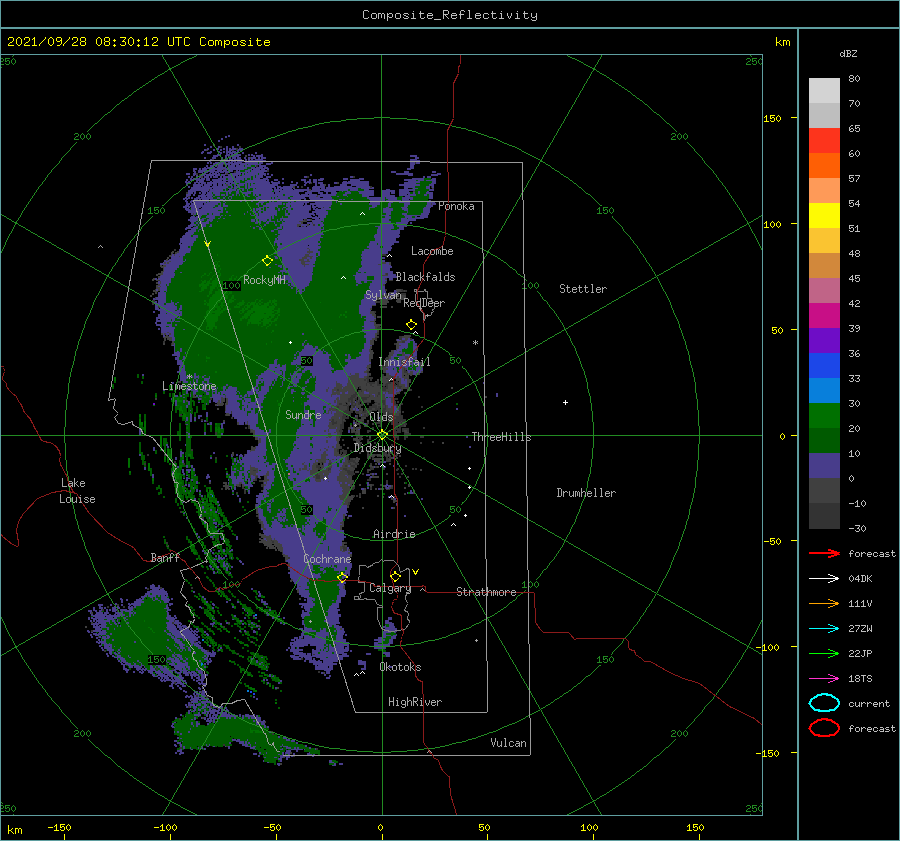Click the Blackfalds label
The width and height of the screenshot is (900, 841).
pyautogui.click(x=425, y=277)
